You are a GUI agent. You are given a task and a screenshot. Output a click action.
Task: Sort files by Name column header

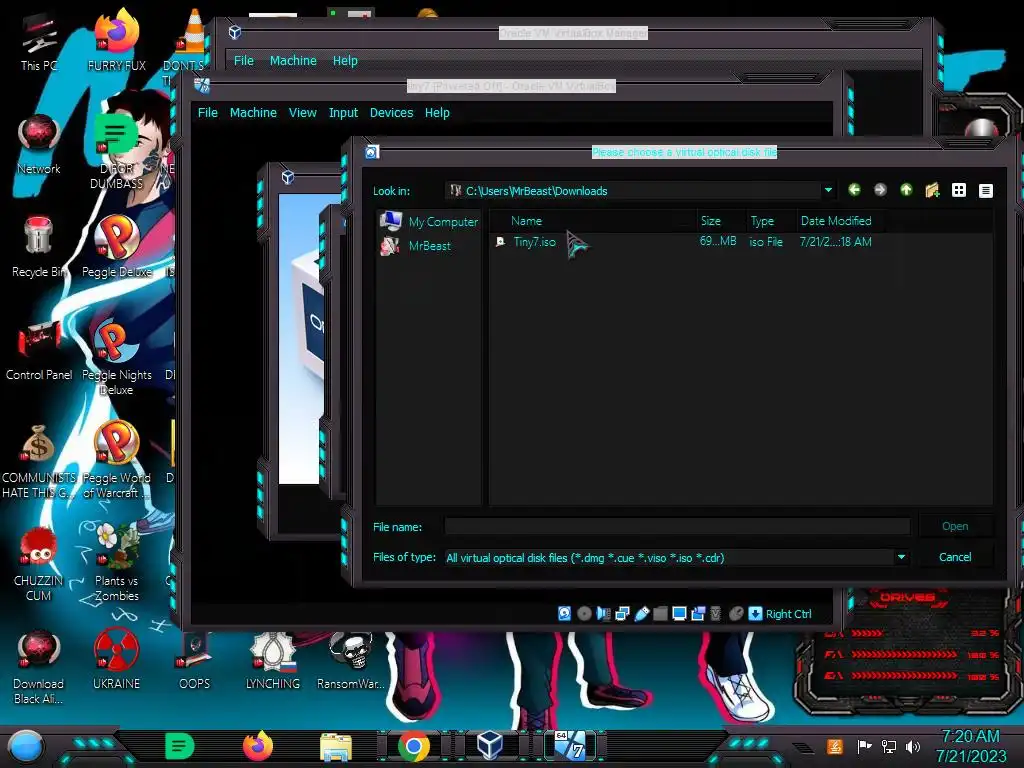(x=526, y=221)
